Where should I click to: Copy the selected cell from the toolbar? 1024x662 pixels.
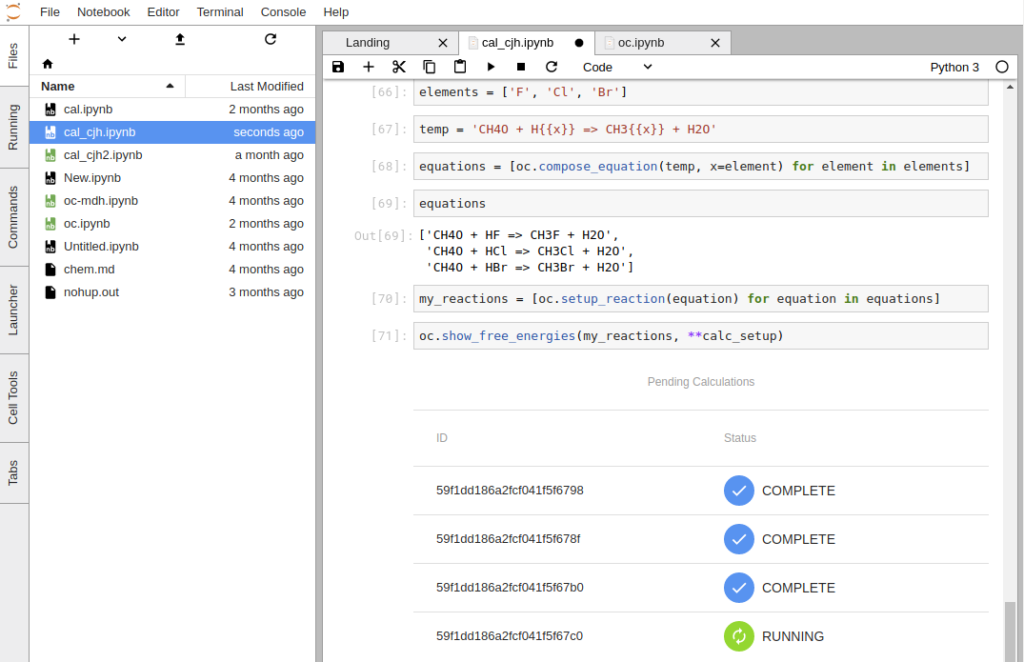click(x=429, y=67)
